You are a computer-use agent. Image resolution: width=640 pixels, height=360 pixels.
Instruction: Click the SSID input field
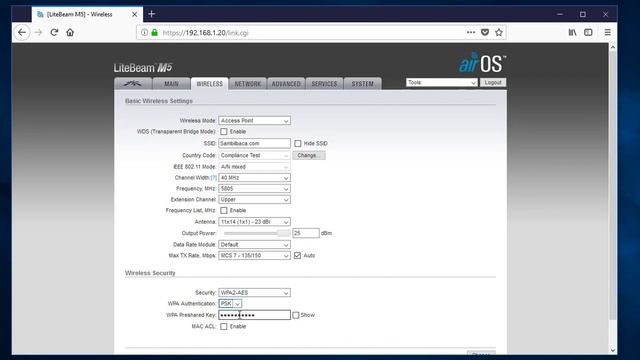tap(254, 143)
